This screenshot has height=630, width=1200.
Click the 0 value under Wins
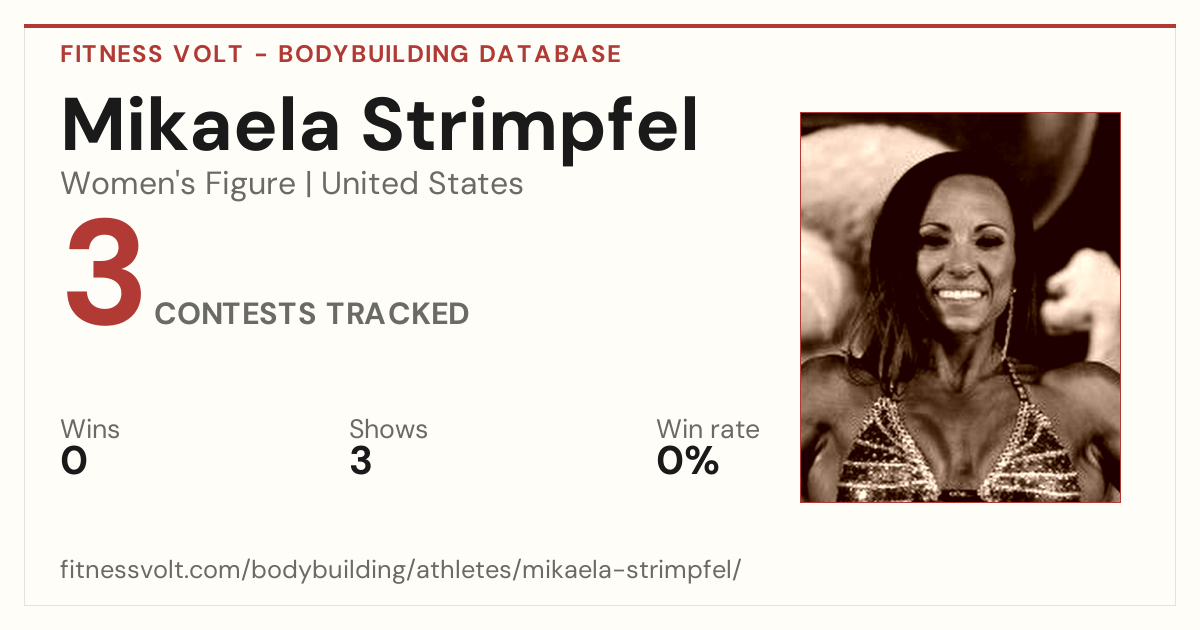(74, 461)
